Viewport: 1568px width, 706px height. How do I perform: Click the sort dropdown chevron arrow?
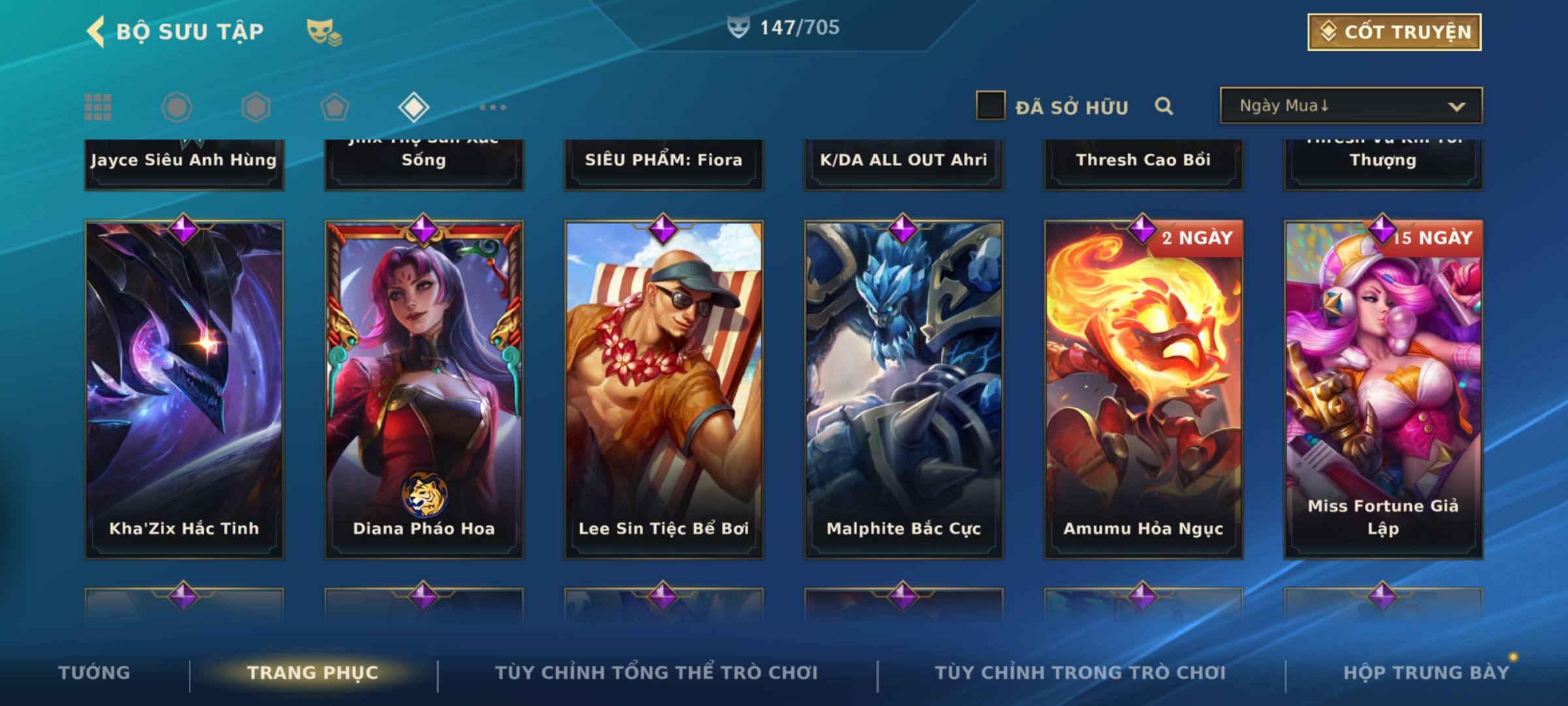pyautogui.click(x=1456, y=107)
